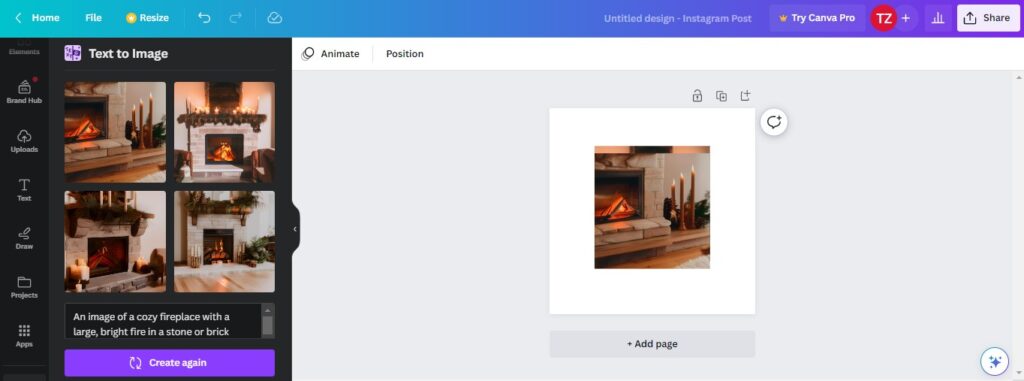1024x381 pixels.
Task: Open the Apps sidebar tab
Action: (24, 335)
